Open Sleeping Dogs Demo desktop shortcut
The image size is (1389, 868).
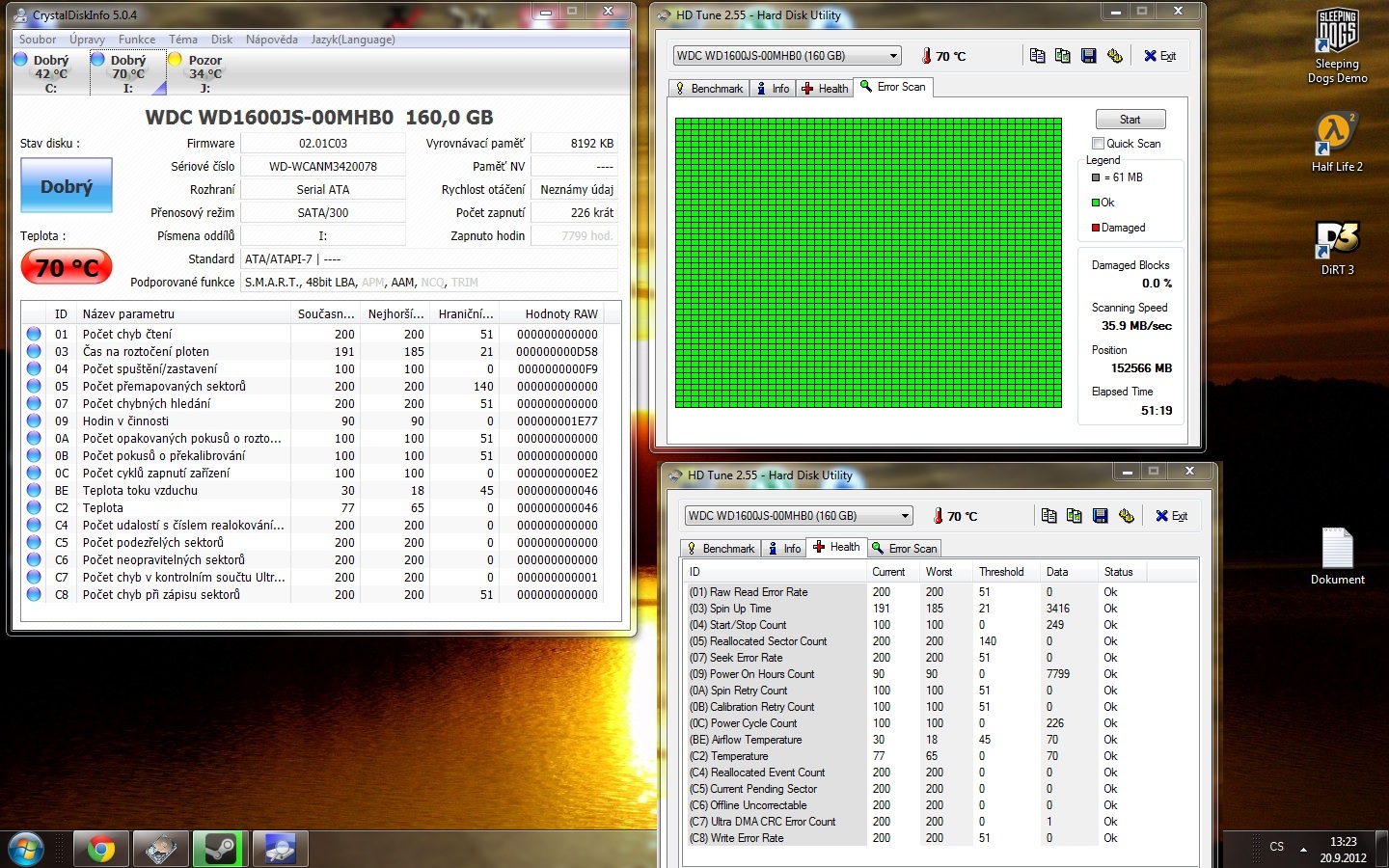click(x=1337, y=46)
